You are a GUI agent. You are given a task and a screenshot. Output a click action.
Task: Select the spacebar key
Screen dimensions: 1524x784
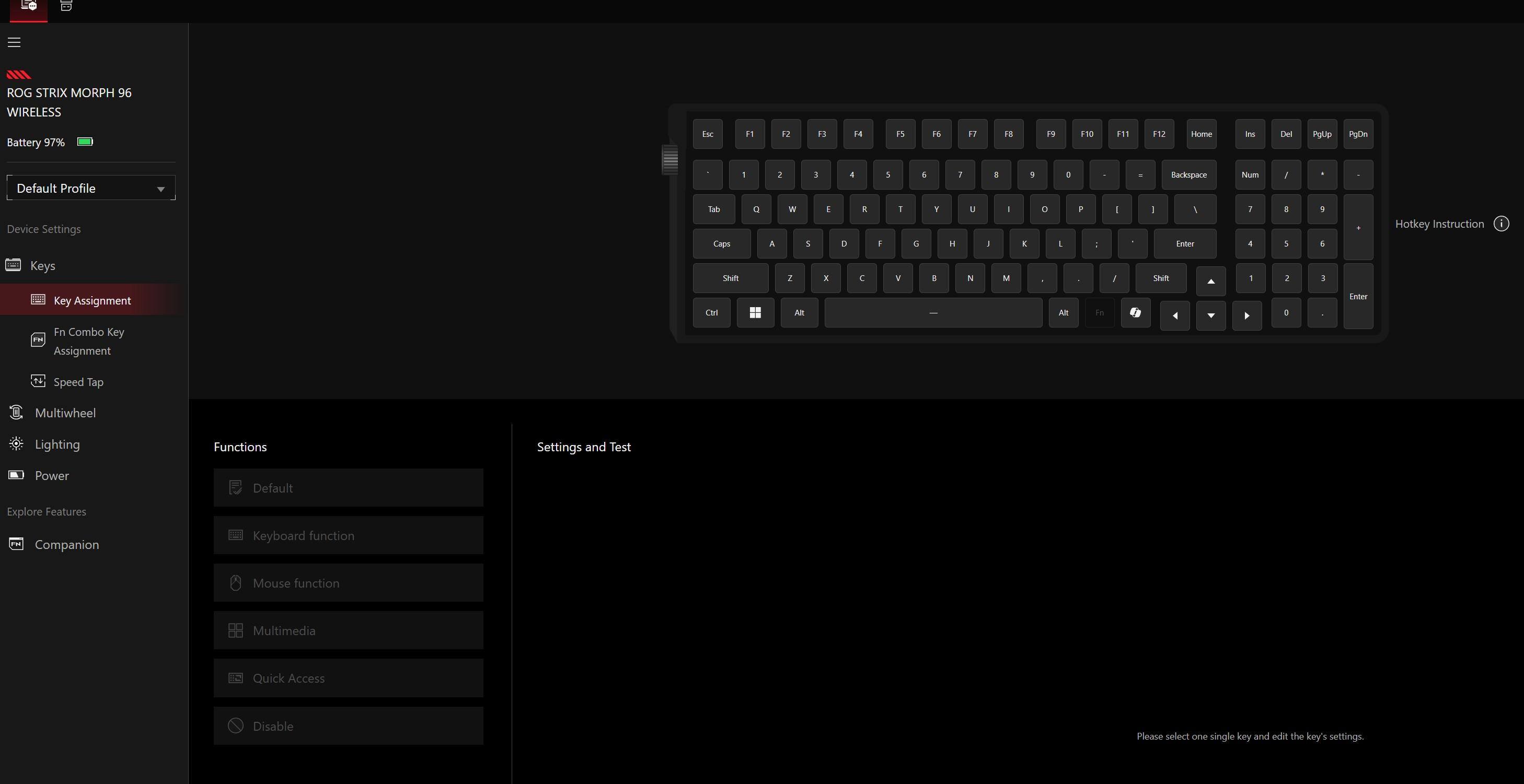tap(933, 313)
